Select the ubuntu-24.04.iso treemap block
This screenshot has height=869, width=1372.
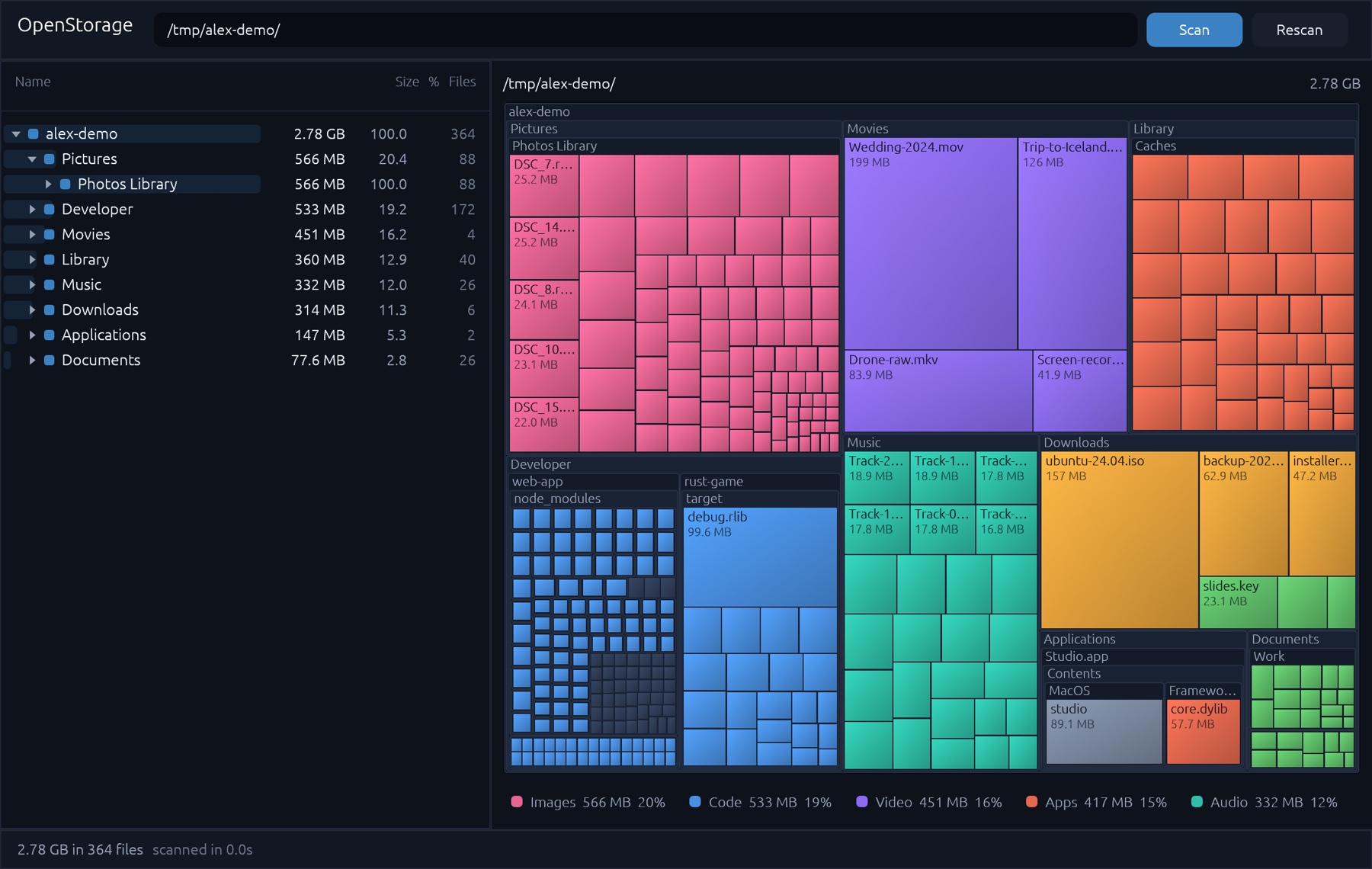1120,540
